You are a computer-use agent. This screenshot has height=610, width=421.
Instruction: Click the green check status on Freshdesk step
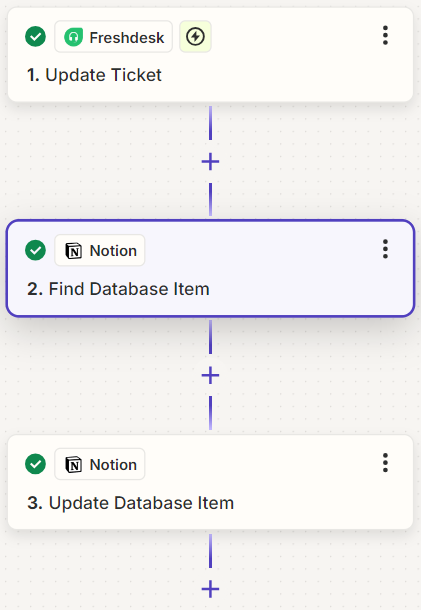click(35, 37)
